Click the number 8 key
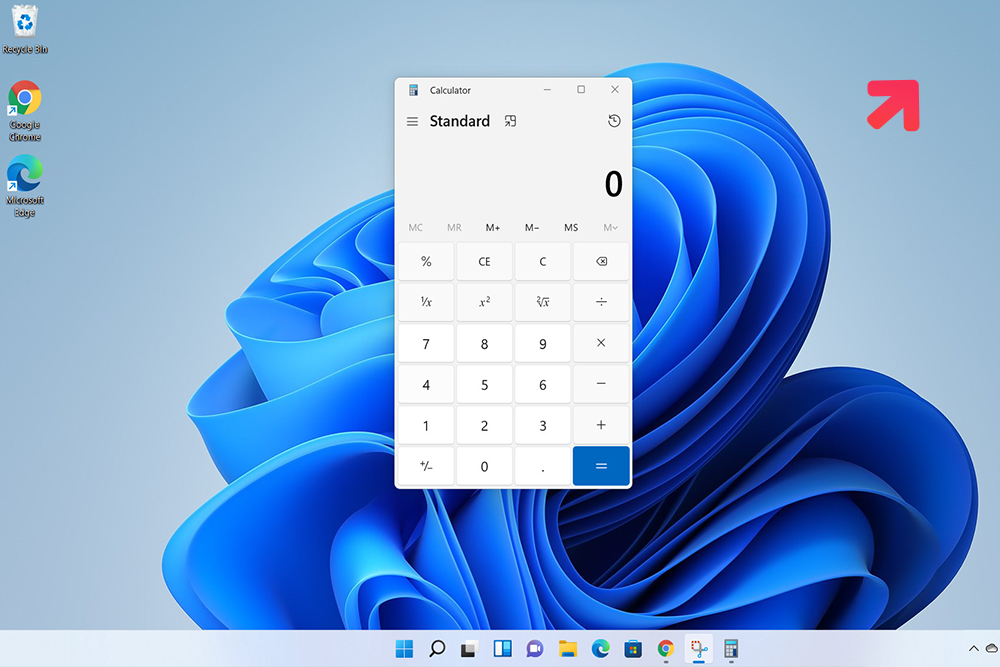1000x667 pixels. pyautogui.click(x=485, y=344)
